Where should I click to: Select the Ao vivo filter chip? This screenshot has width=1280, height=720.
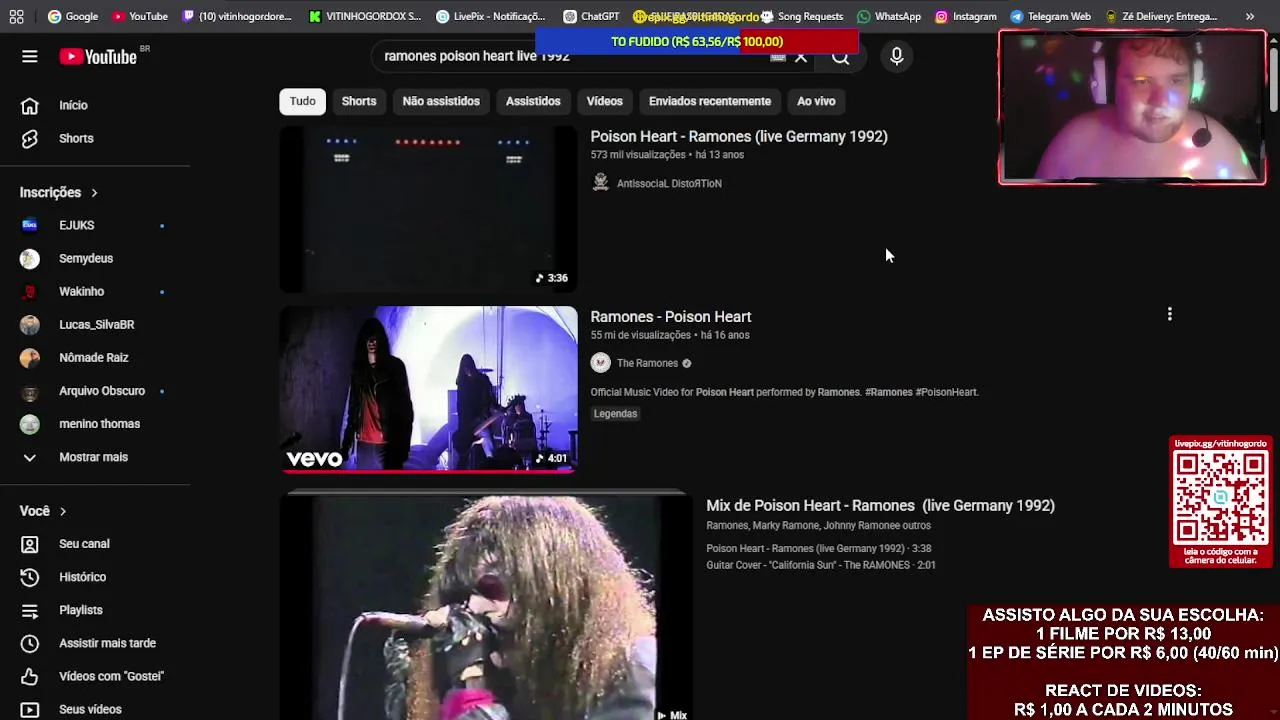(816, 101)
